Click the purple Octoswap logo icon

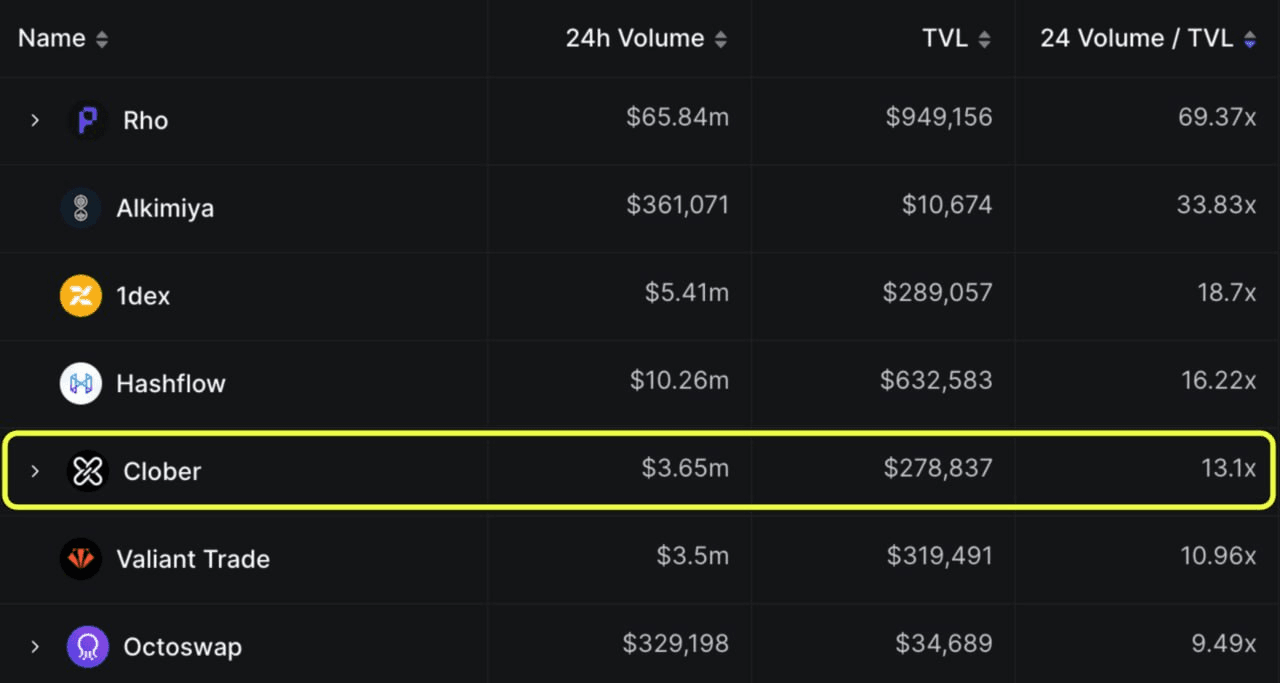point(88,647)
